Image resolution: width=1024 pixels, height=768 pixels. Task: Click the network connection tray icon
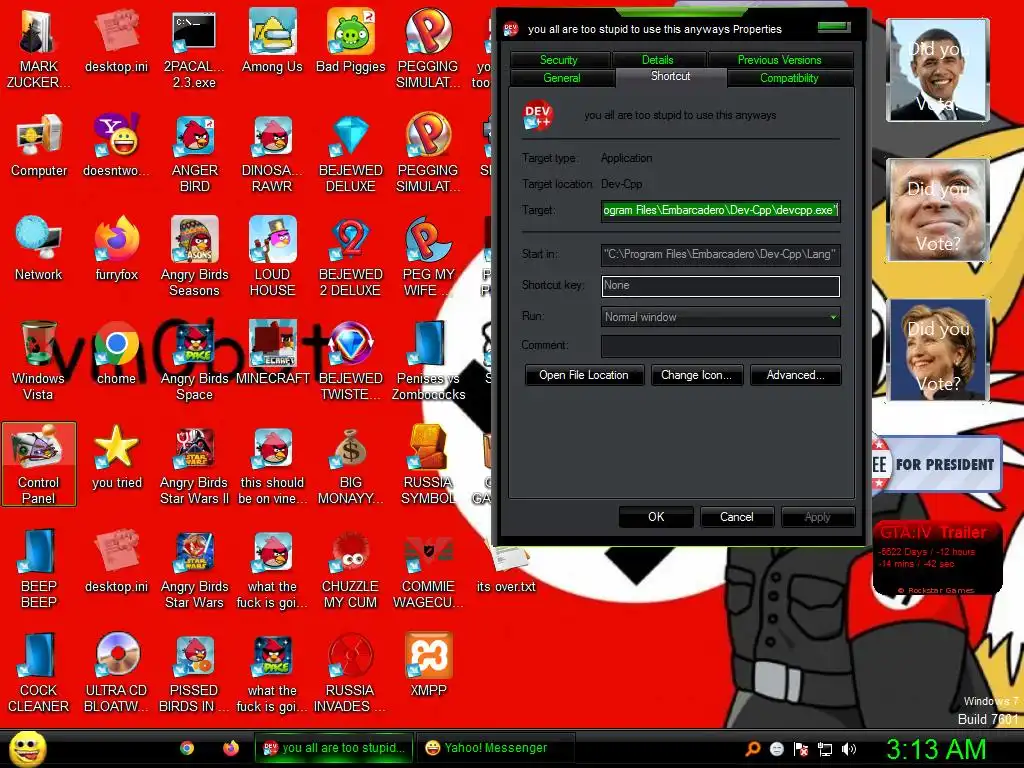tap(825, 749)
